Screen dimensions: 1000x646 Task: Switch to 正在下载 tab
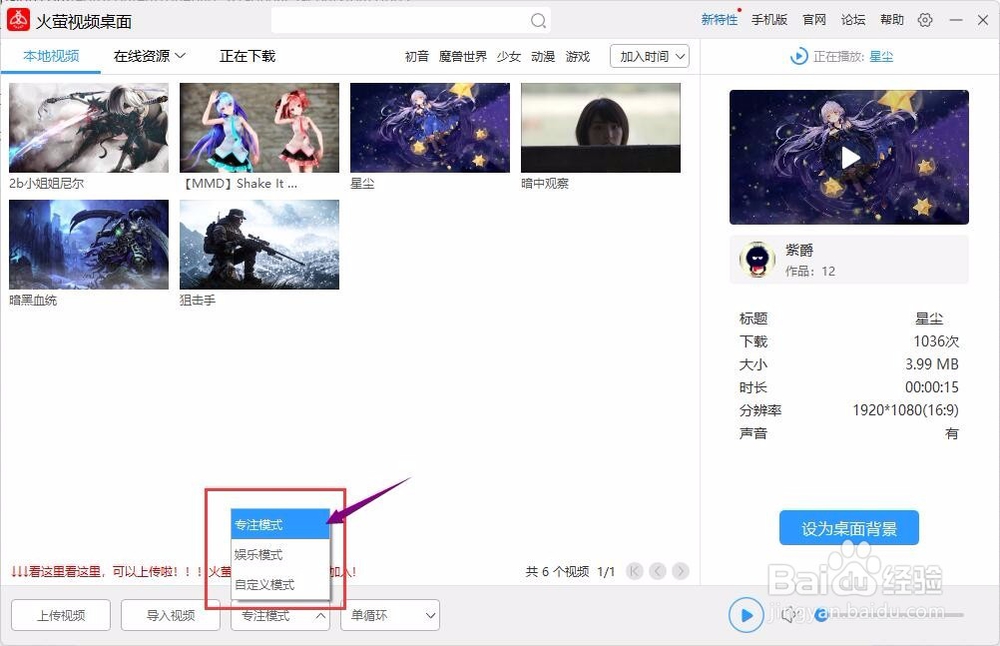tap(247, 56)
